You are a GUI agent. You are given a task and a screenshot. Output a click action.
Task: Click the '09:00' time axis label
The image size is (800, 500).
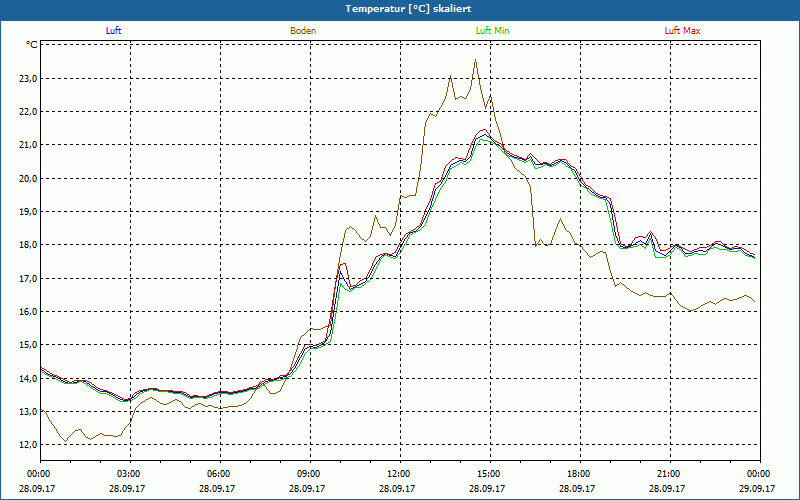(x=310, y=474)
